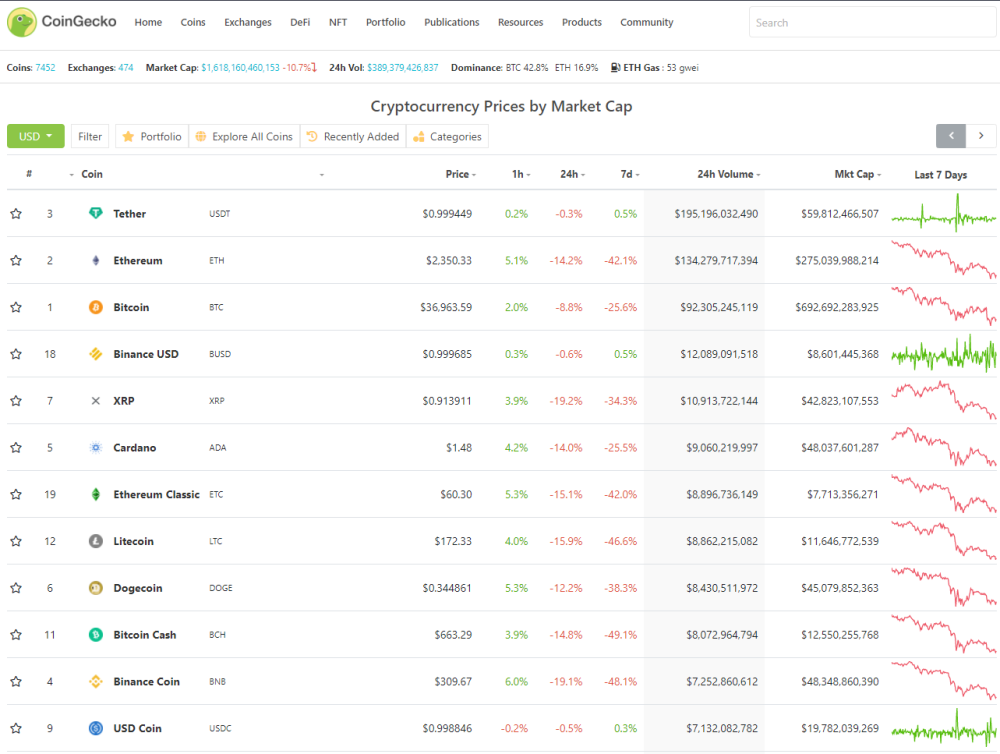Click the CoinGecko gecko logo icon

(x=22, y=22)
